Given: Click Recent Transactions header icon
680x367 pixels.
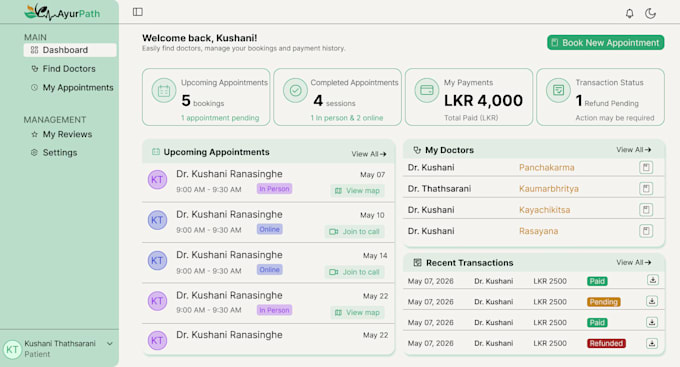Looking at the screenshot, I should point(417,262).
